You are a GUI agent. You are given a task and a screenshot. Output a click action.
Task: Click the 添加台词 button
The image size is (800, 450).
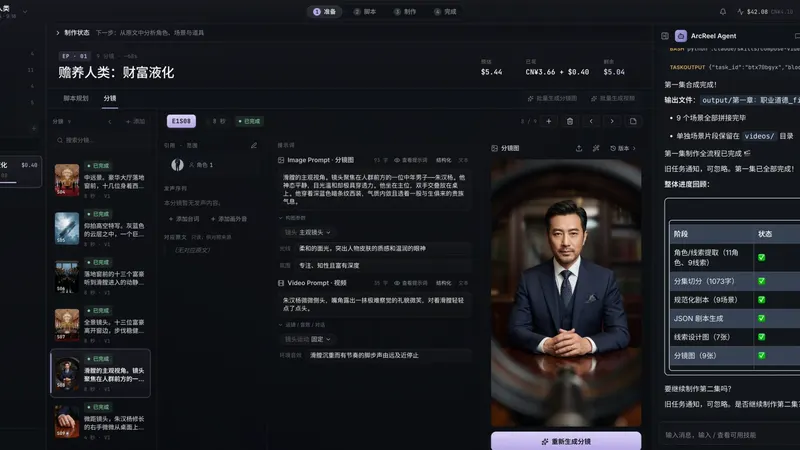(x=184, y=219)
